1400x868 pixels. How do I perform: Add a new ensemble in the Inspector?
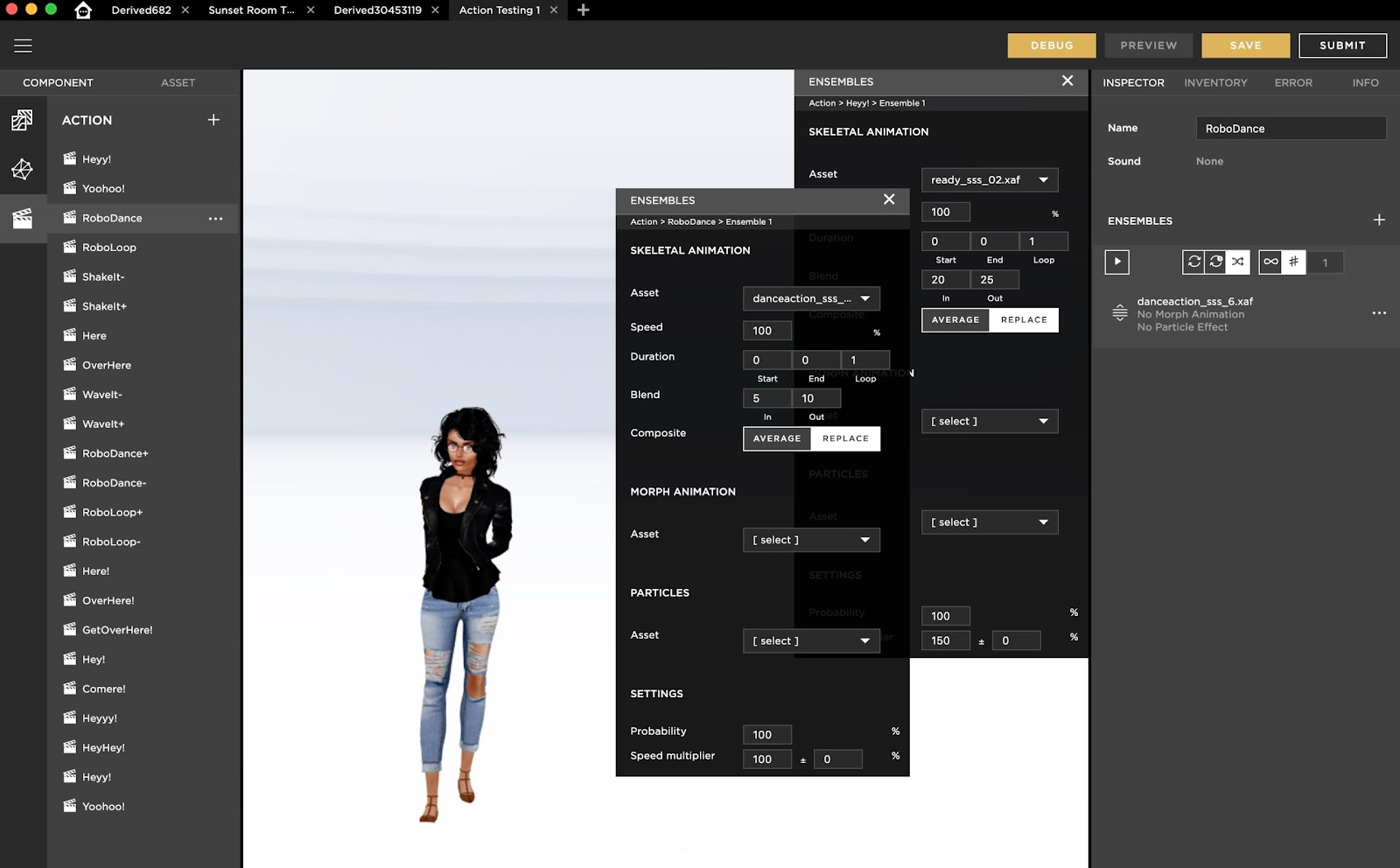coord(1379,220)
